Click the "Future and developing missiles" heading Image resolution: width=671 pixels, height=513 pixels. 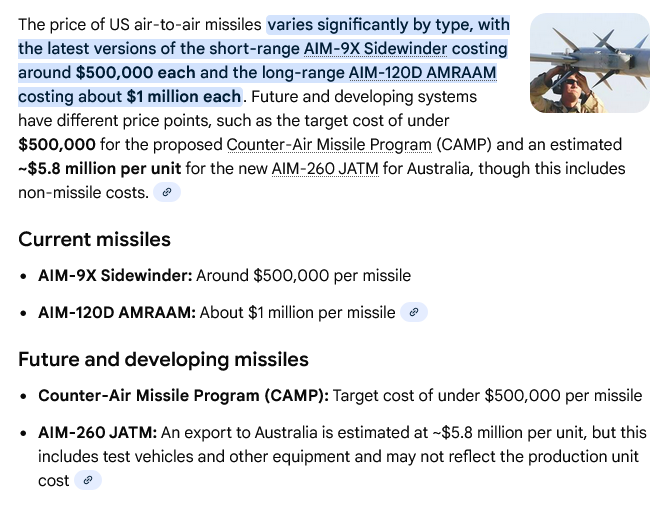click(163, 359)
